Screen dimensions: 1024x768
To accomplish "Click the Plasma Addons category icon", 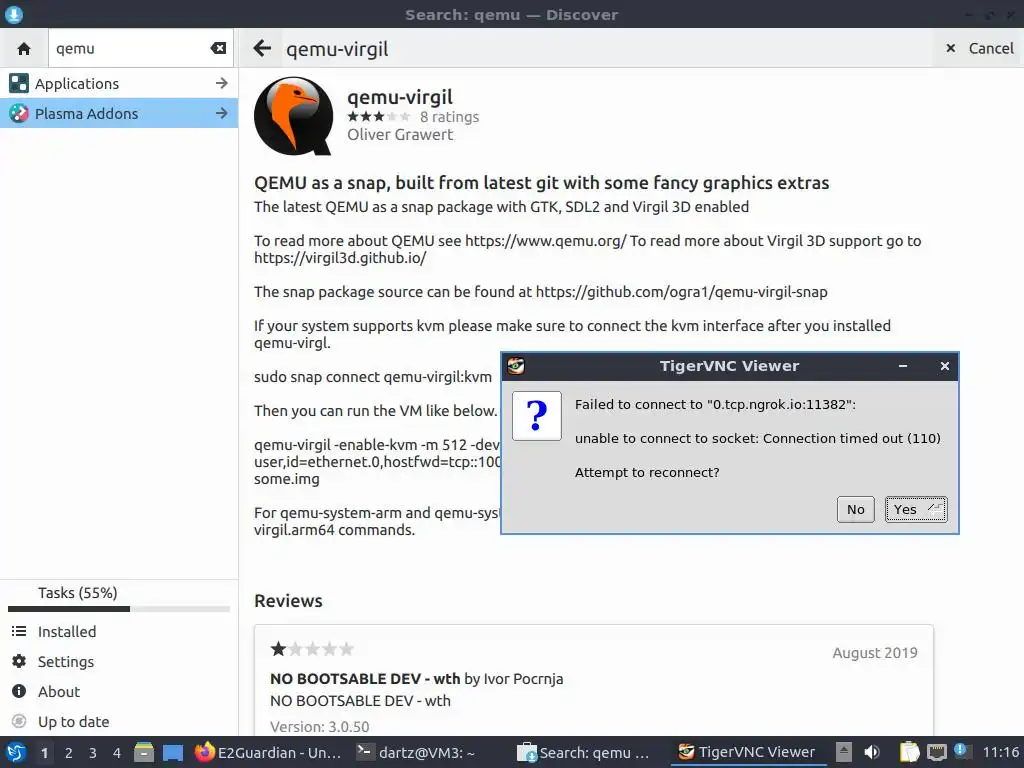I will click(19, 114).
